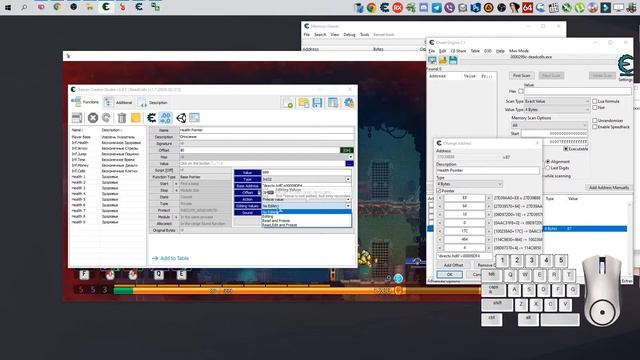640x360 pixels.
Task: Enable the Unrandomizer checkbox
Action: pyautogui.click(x=595, y=120)
